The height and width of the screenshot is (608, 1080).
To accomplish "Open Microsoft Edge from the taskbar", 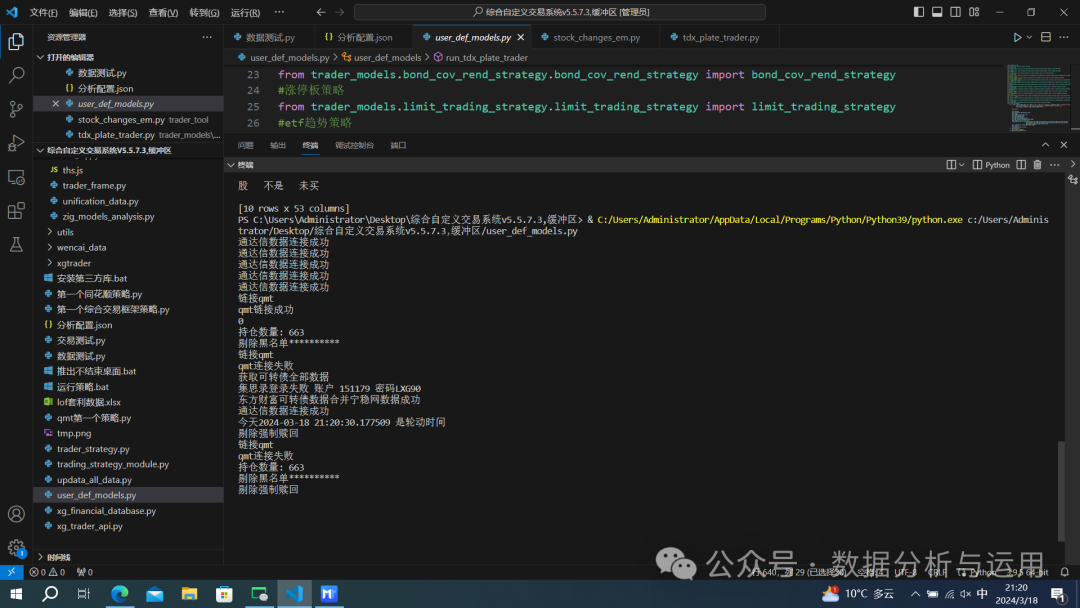I will pos(120,594).
